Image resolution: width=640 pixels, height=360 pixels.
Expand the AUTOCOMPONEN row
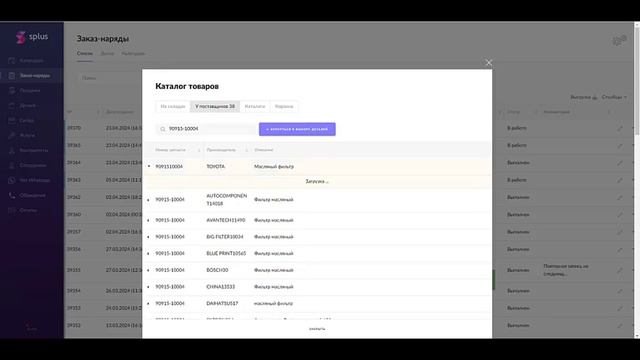point(149,200)
